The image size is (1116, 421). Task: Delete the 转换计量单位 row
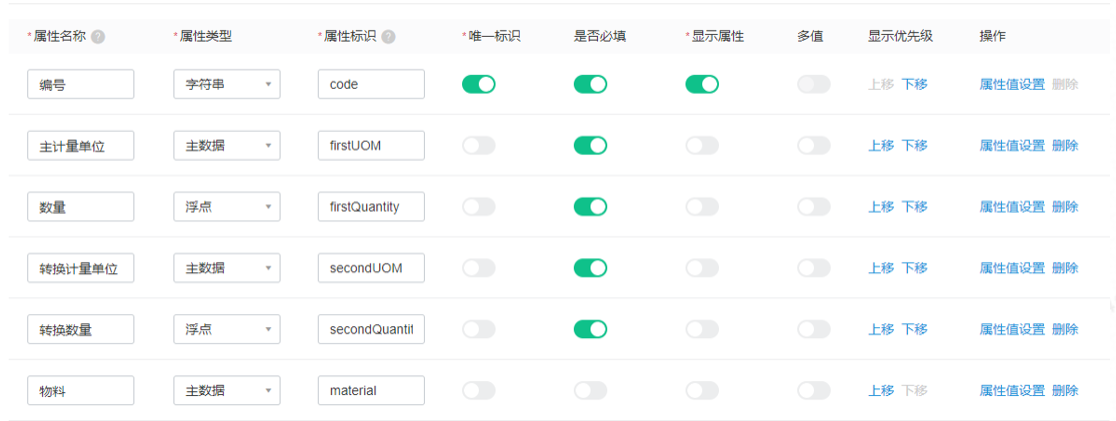coord(1065,268)
